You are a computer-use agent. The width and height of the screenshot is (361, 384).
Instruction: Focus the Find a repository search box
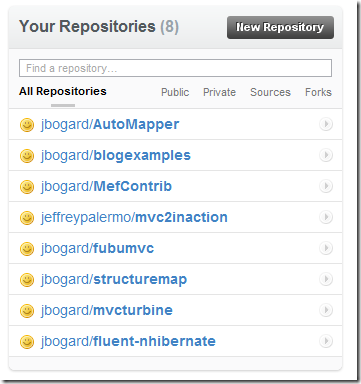tap(175, 68)
